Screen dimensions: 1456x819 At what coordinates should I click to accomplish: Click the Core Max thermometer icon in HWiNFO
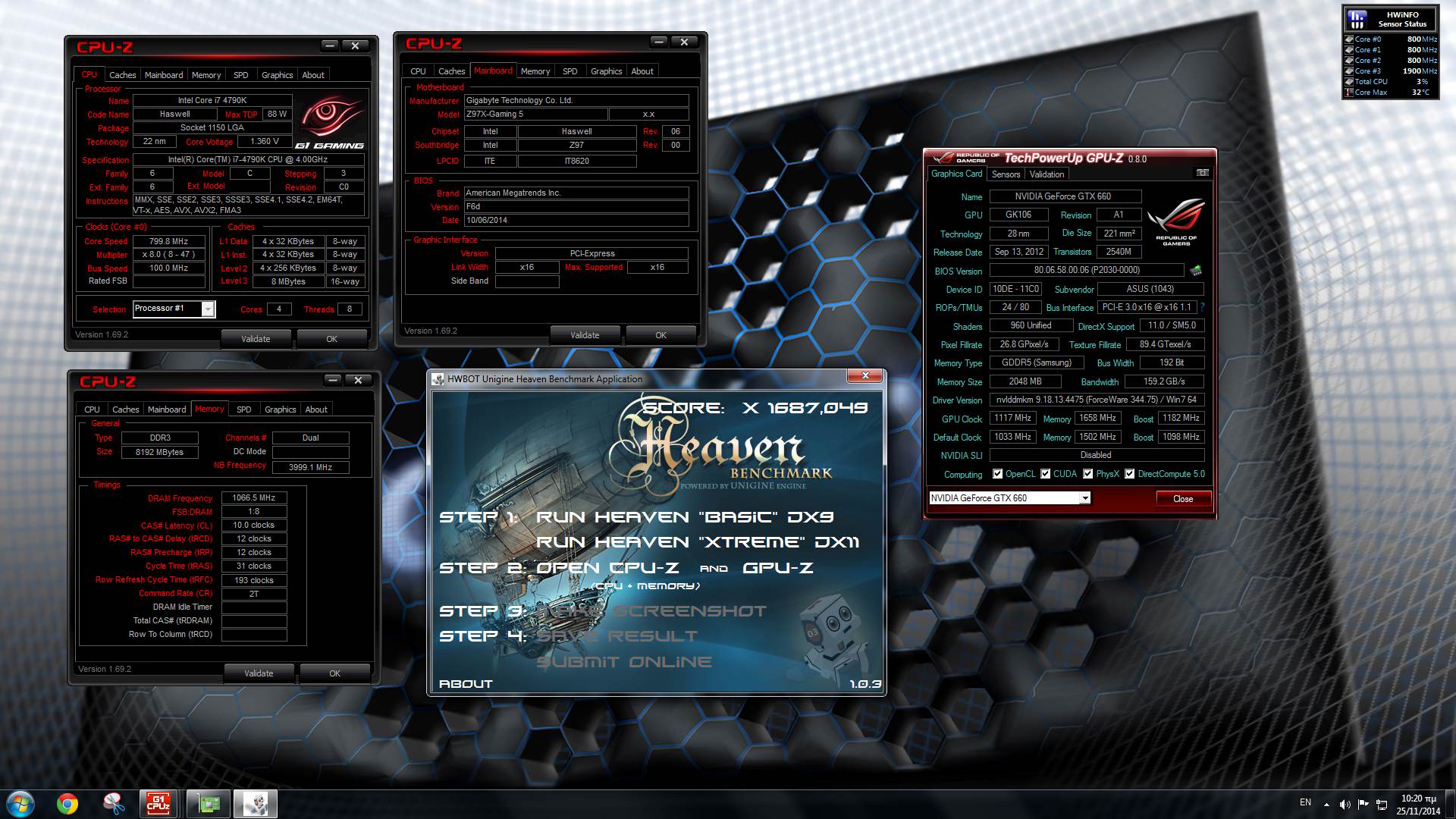tap(1349, 92)
